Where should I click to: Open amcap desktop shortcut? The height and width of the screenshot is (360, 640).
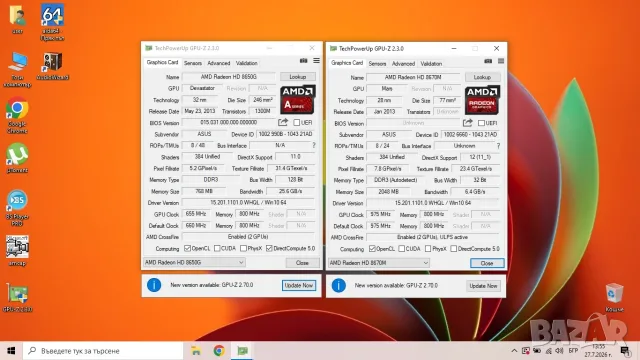tap(17, 251)
